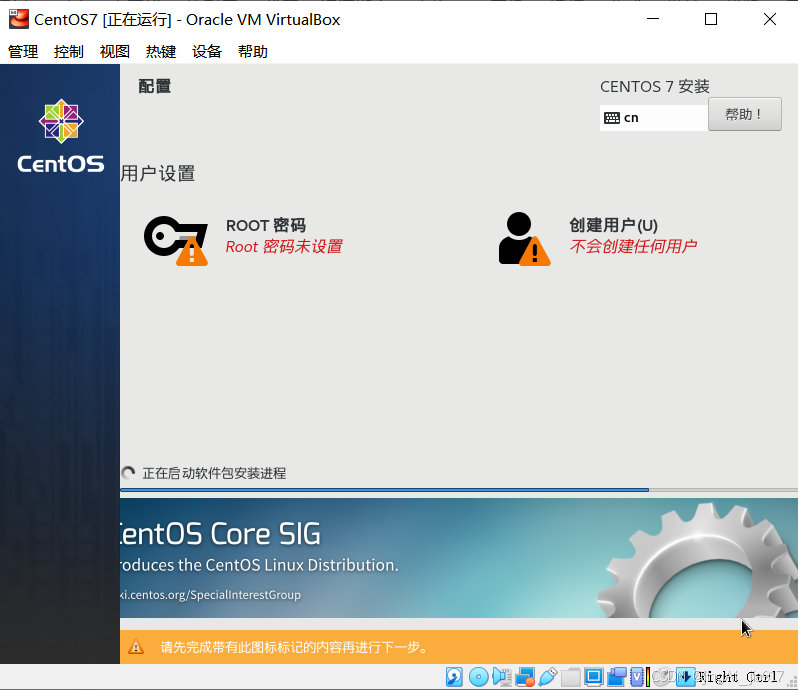This screenshot has height=690, width=798.
Task: Click the red Root 密码未设置 warning text
Action: click(x=284, y=247)
